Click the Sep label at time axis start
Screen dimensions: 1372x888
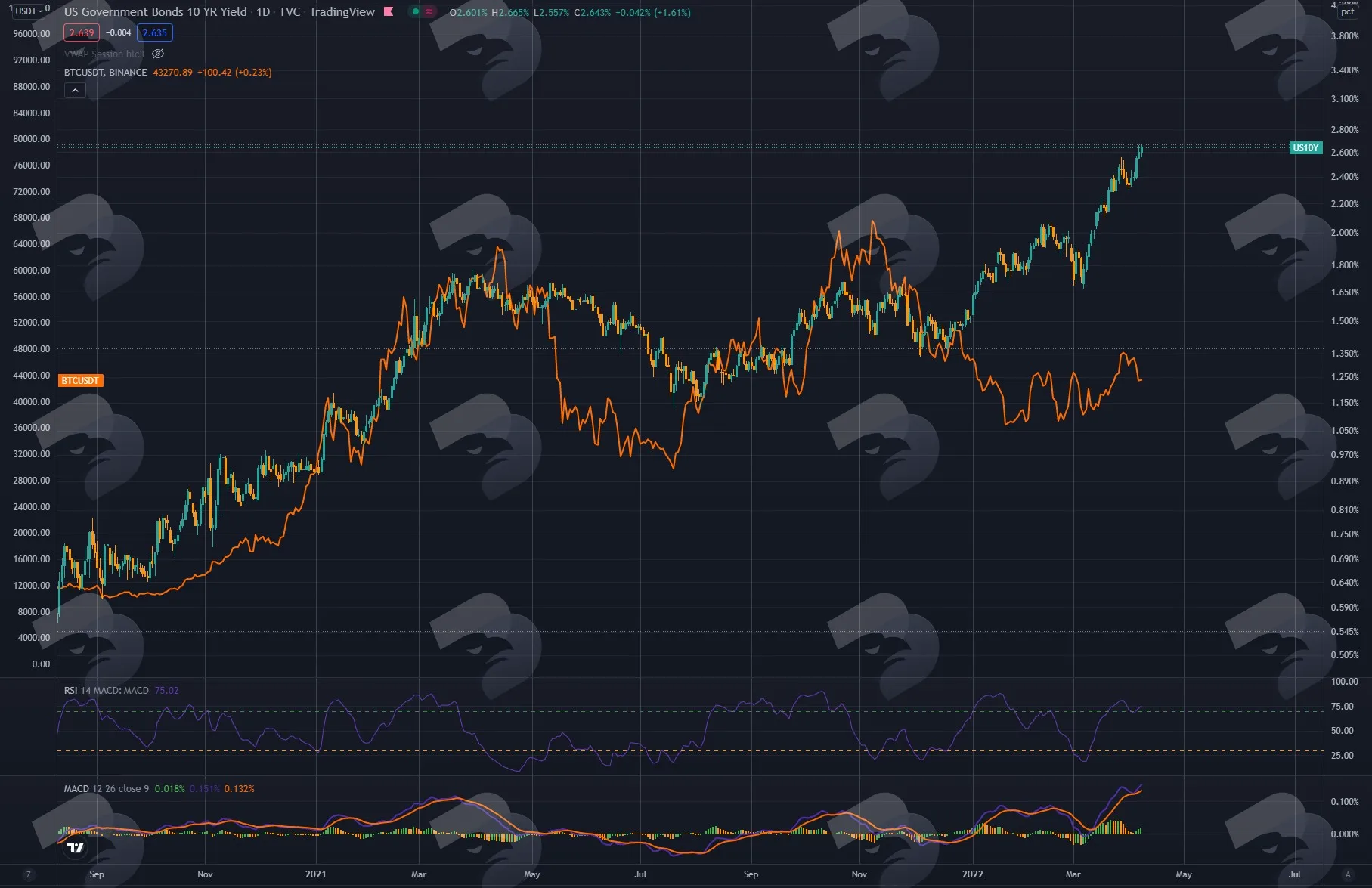click(97, 874)
